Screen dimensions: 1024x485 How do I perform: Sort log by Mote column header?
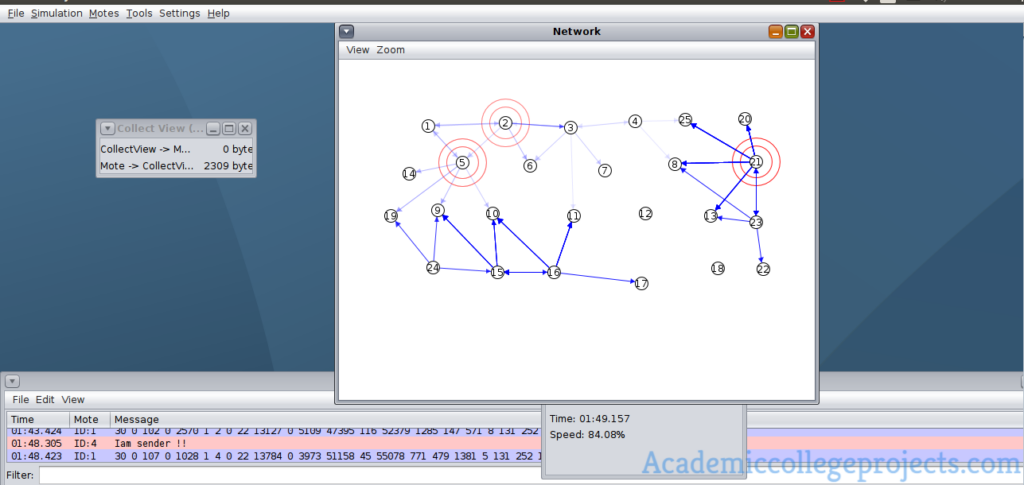click(x=89, y=419)
